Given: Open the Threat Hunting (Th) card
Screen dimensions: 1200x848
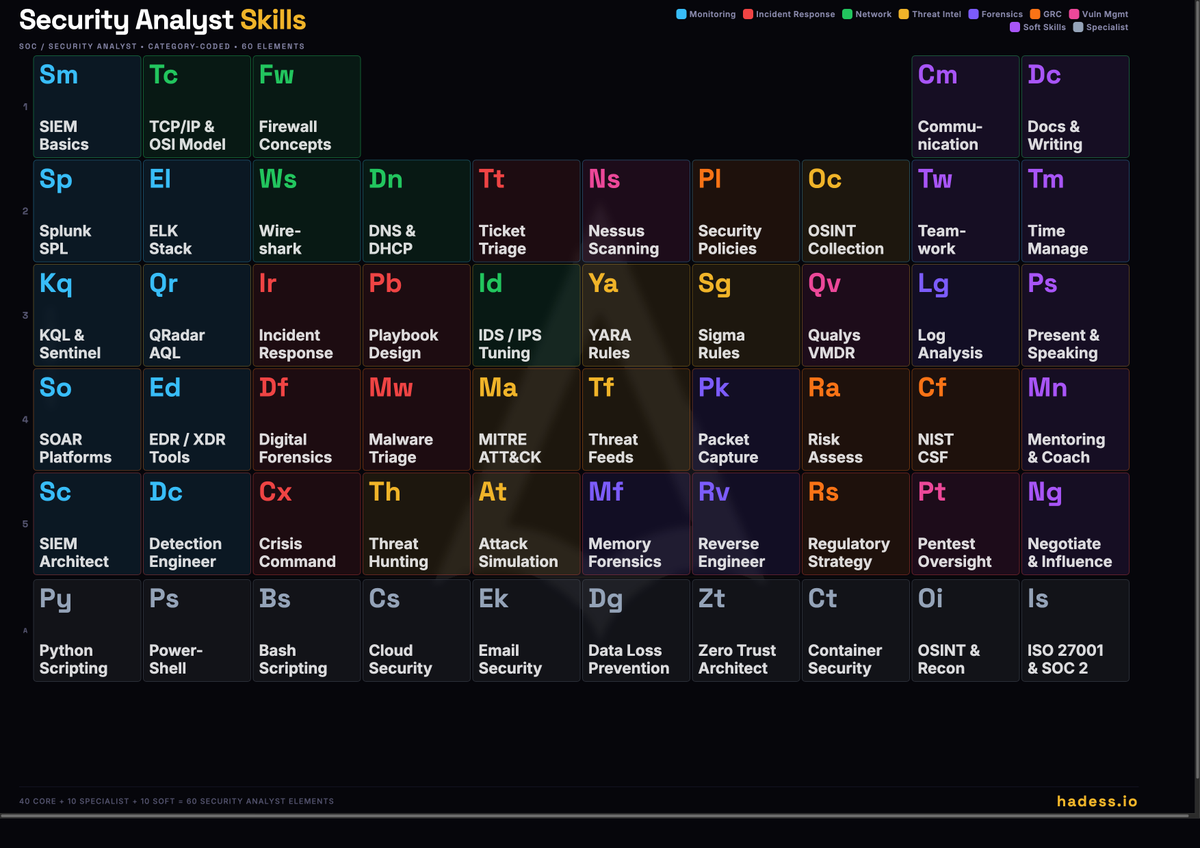Looking at the screenshot, I should [x=417, y=523].
